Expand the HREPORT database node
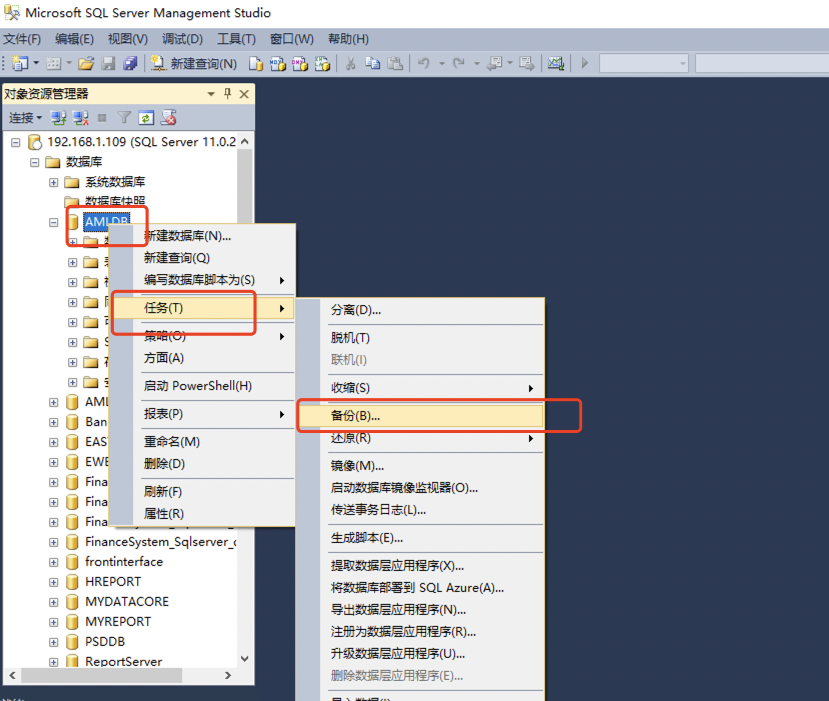This screenshot has width=829, height=701. 54,582
